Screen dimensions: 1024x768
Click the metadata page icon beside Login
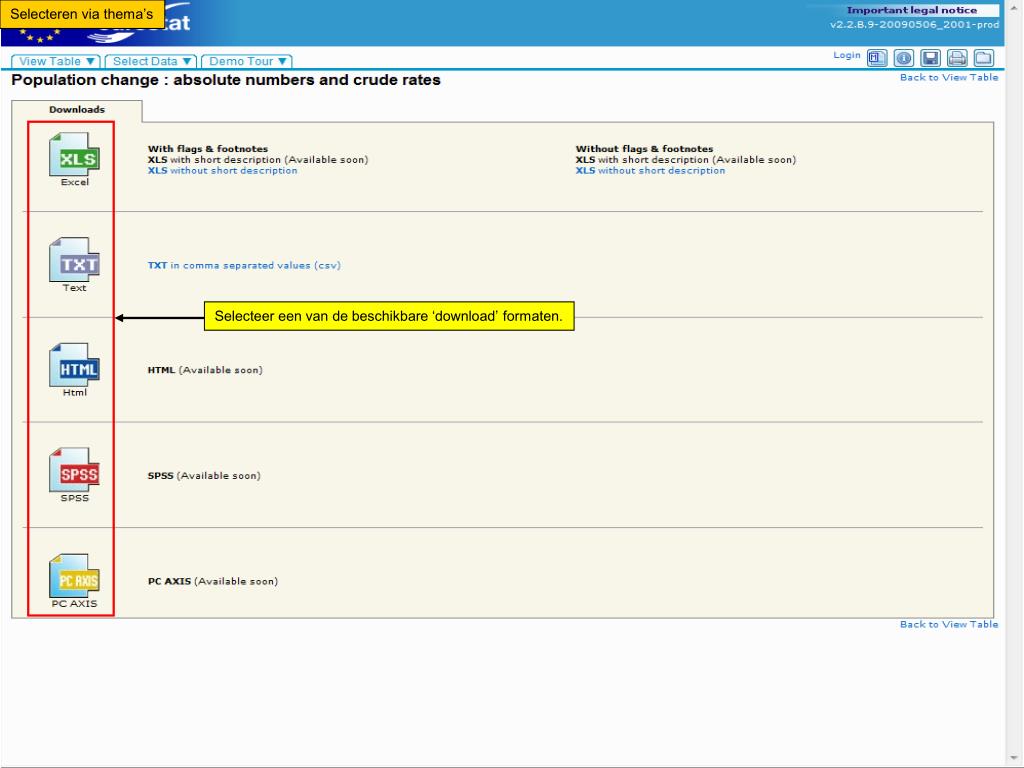point(876,58)
